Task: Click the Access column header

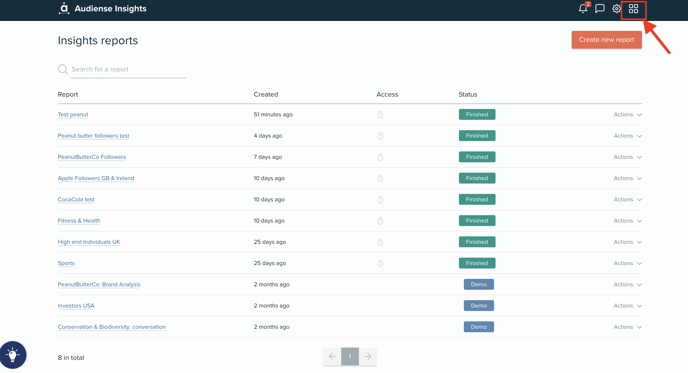Action: 387,94
